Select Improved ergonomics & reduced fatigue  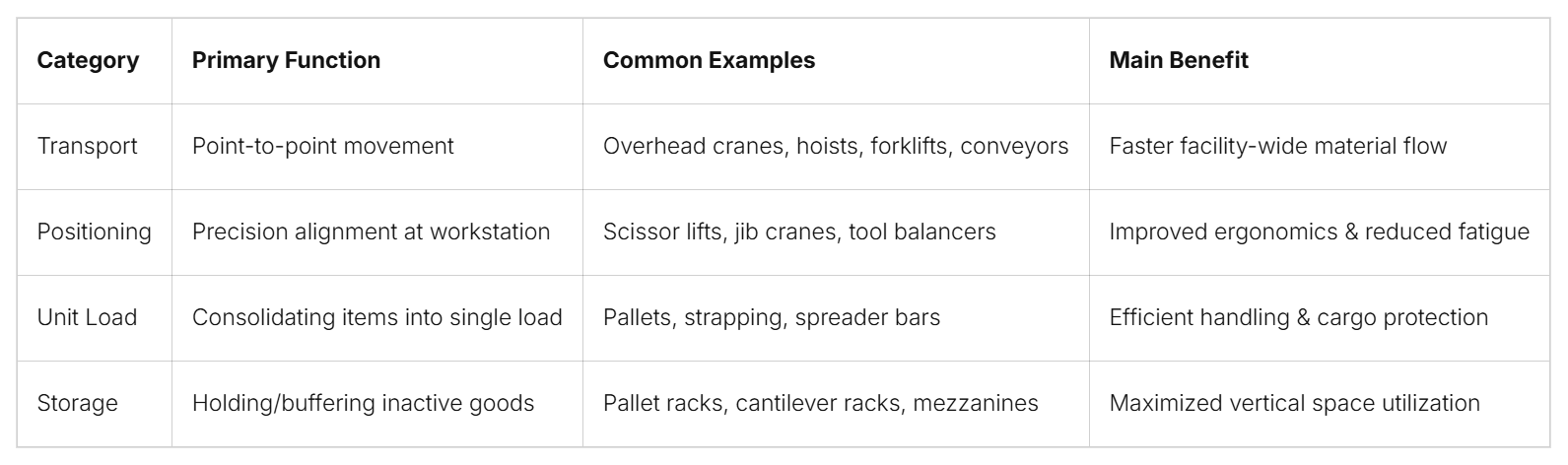(x=1320, y=232)
